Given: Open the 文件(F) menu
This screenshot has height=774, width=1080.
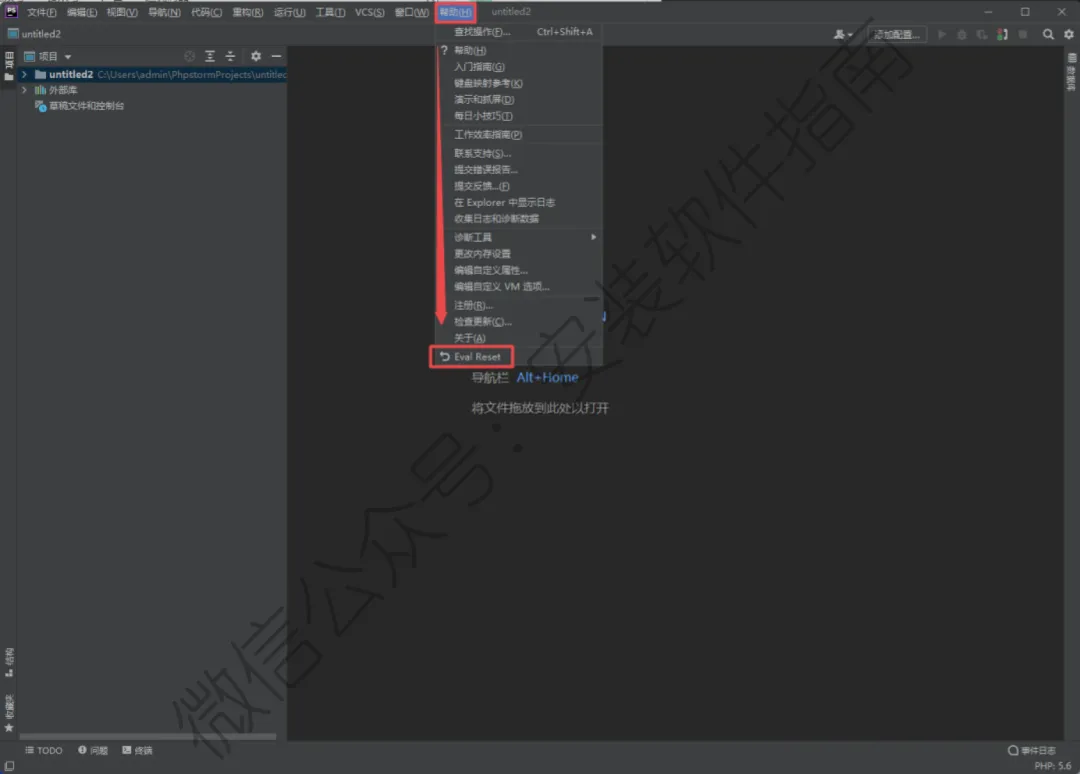Looking at the screenshot, I should 41,12.
